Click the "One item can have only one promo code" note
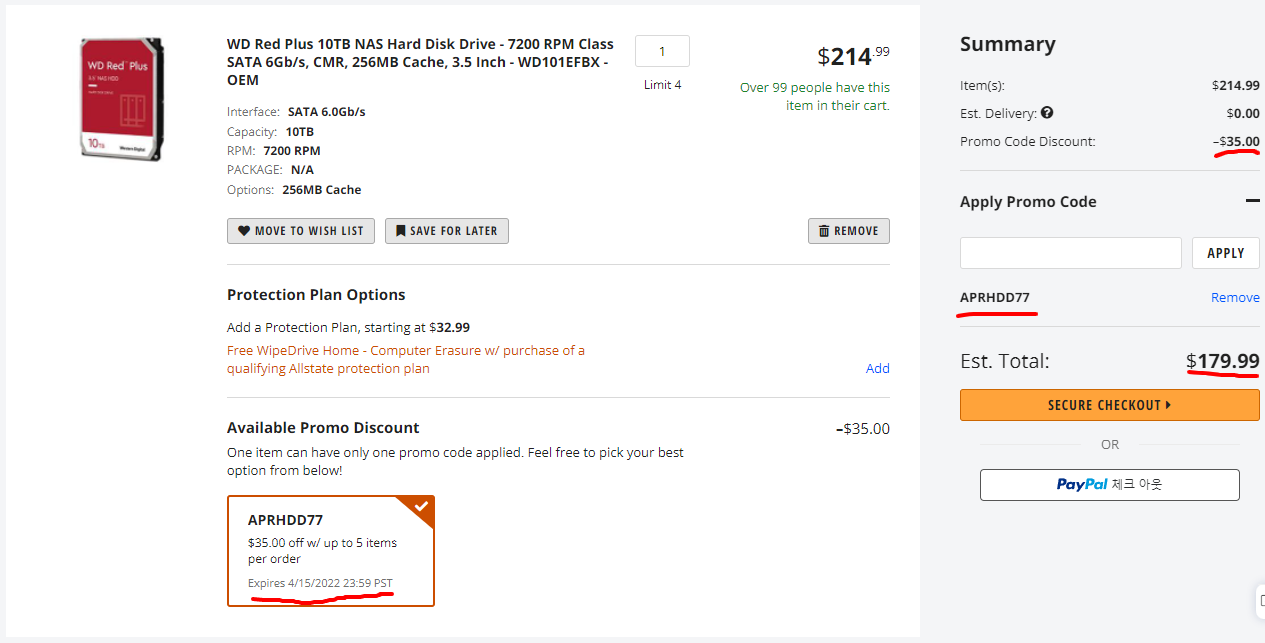 (455, 461)
